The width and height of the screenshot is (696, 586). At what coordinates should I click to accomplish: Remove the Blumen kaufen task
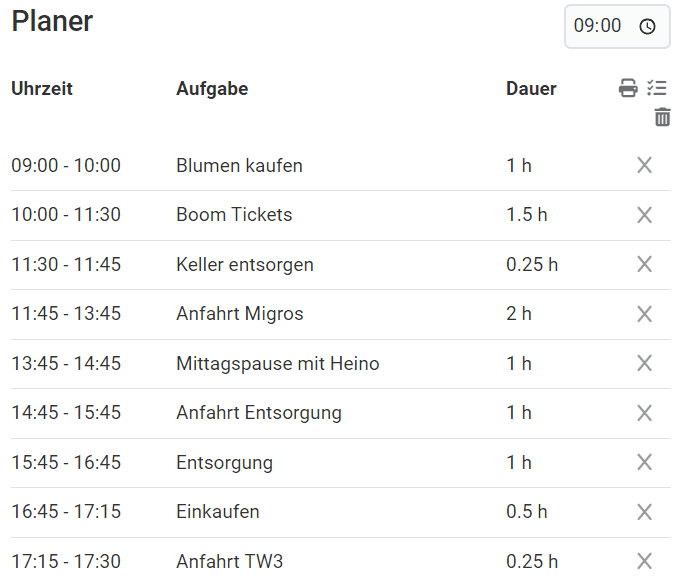click(x=645, y=165)
